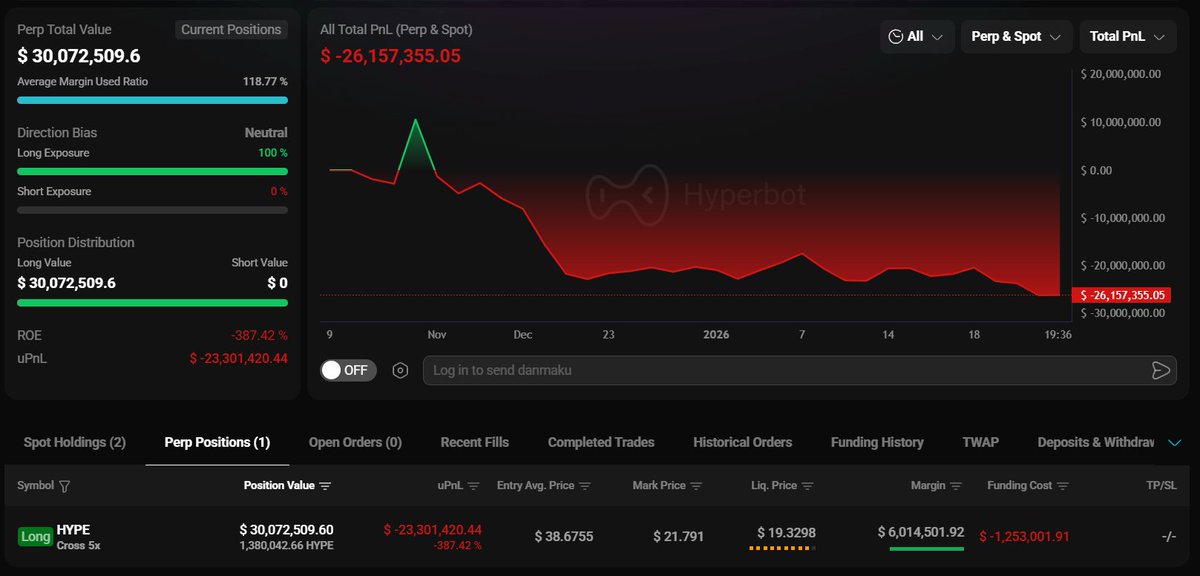Toggle the danmaku OFF switch
1200x576 pixels.
pos(348,370)
